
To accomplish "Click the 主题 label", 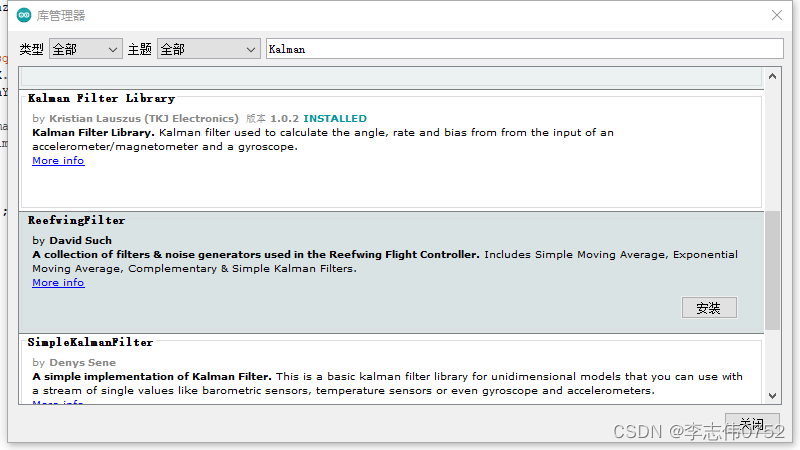I will 140,49.
